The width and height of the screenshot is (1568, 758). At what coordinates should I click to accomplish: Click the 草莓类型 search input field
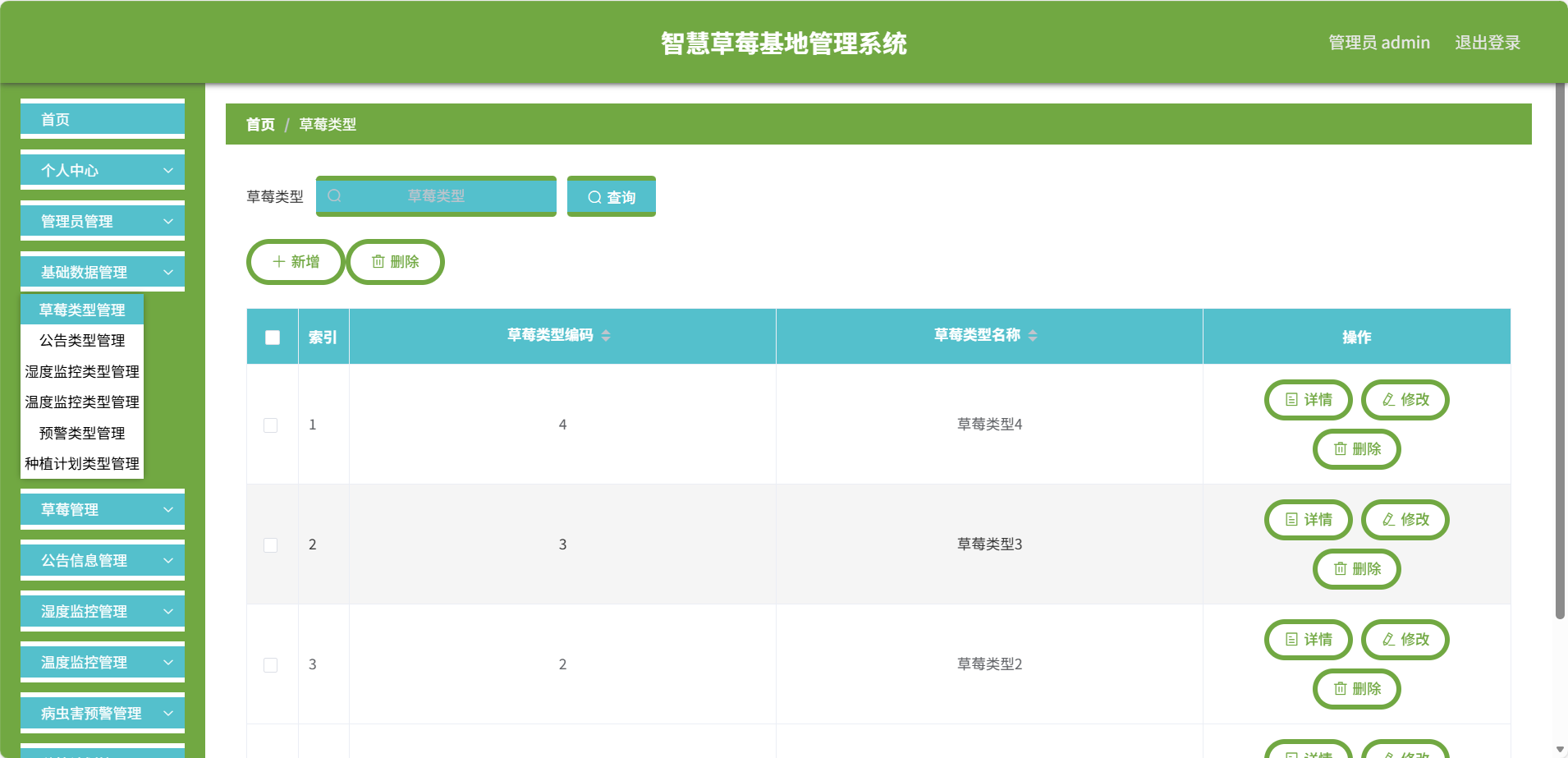tap(436, 196)
